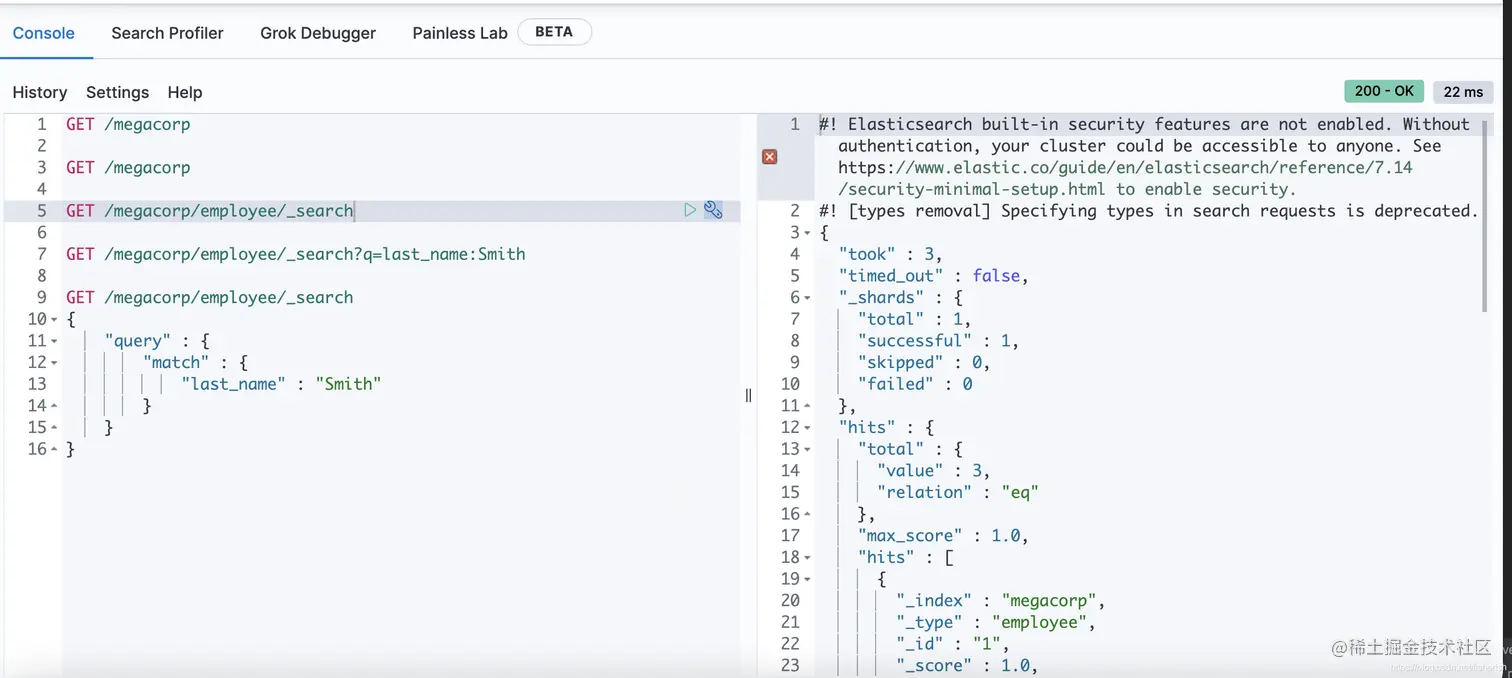Open the Painless Lab tab
This screenshot has width=1512, height=678.
pyautogui.click(x=460, y=33)
